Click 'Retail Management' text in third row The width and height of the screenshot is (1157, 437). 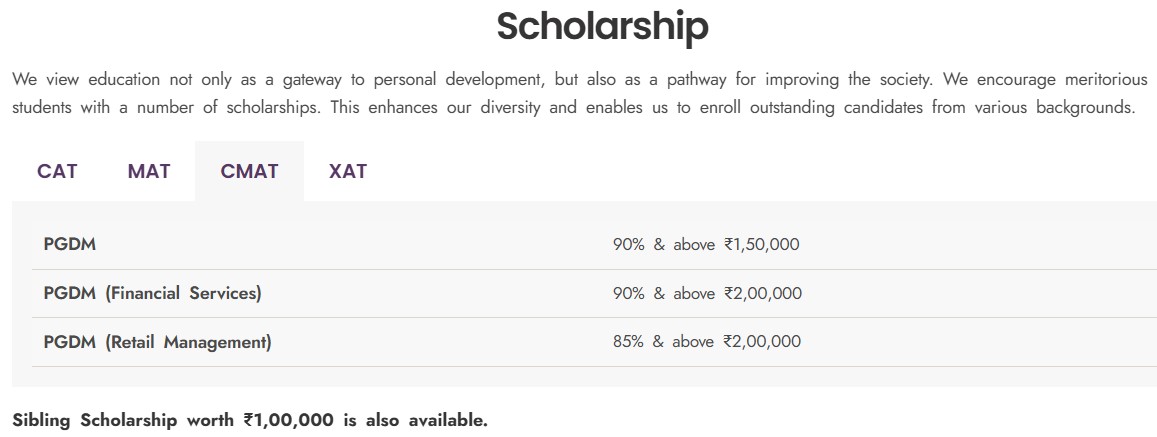pos(187,342)
